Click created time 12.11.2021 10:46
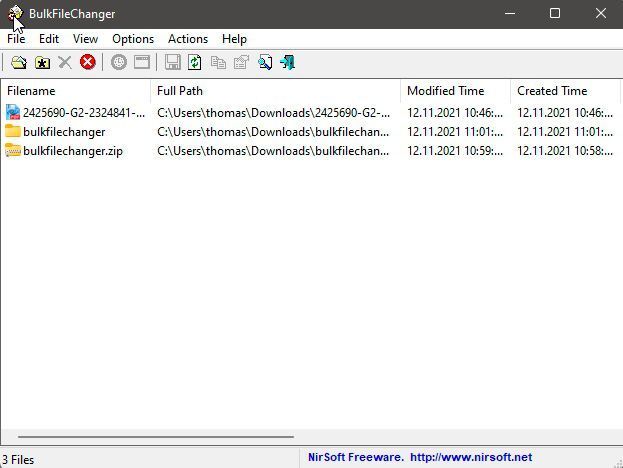The height and width of the screenshot is (468, 623). click(x=565, y=113)
